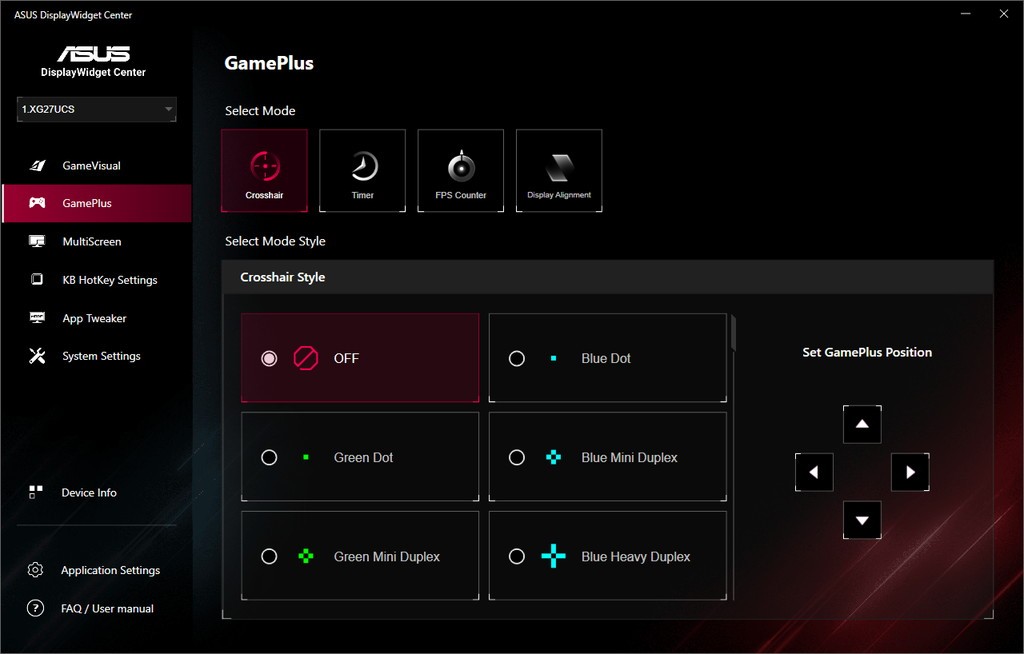Click the Blue Dot label

[x=606, y=358]
